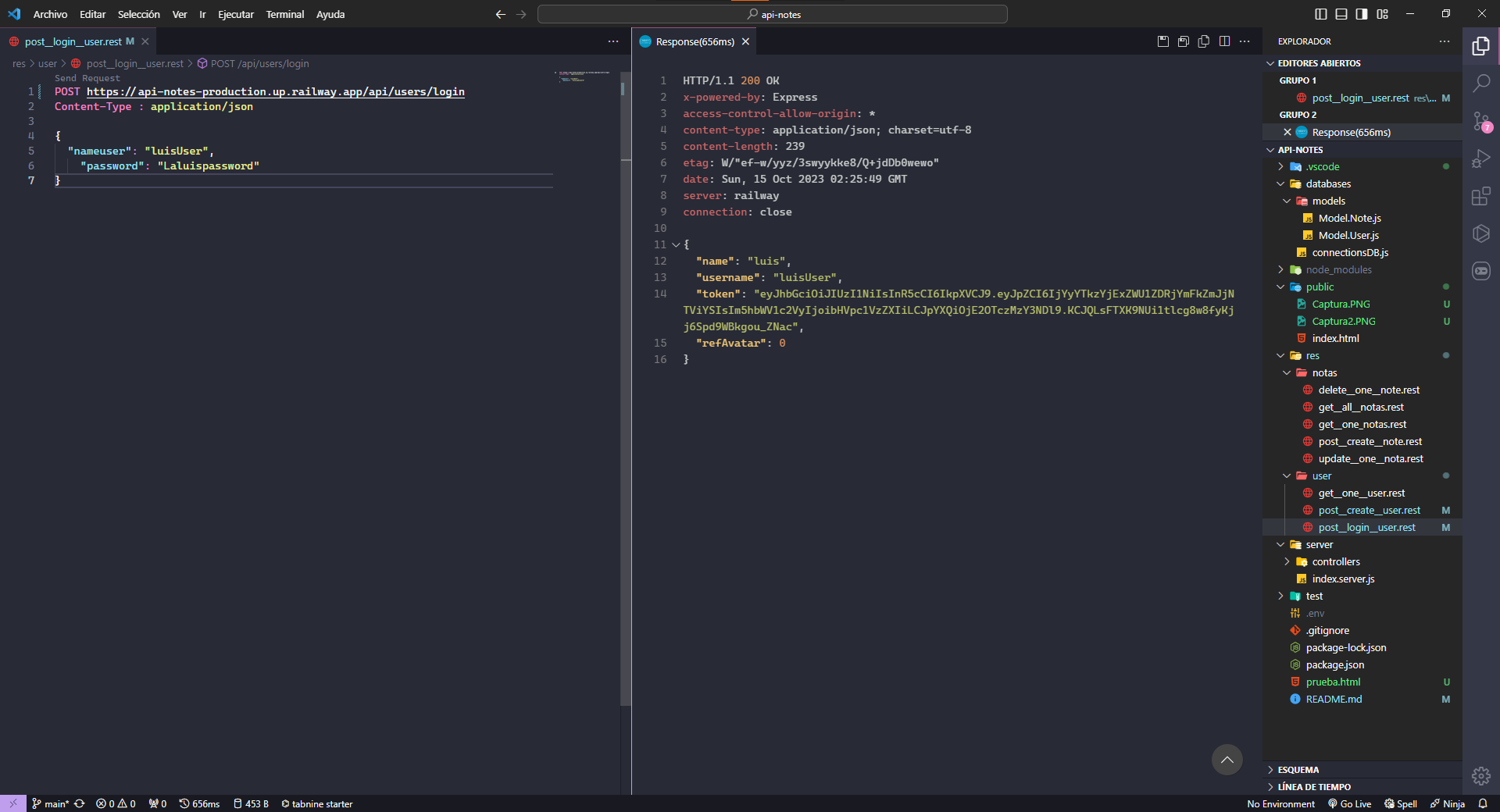Image resolution: width=1500 pixels, height=812 pixels.
Task: Open the Terminal menu
Action: click(284, 14)
